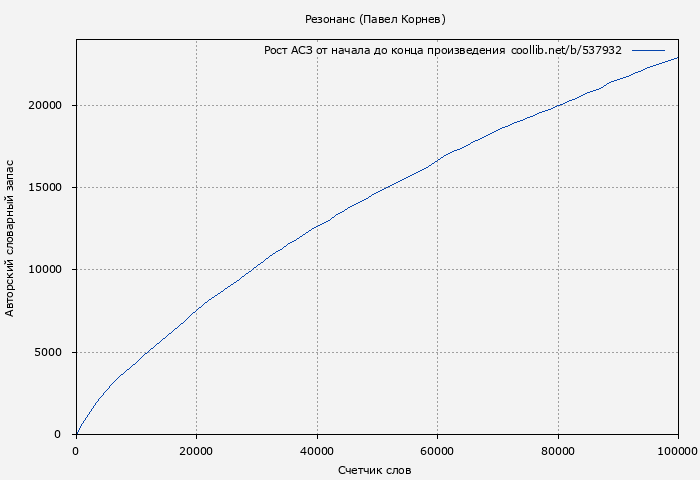Viewport: 700px width, 480px height.
Task: Select the 10000 y-axis tick label
Action: (44, 270)
